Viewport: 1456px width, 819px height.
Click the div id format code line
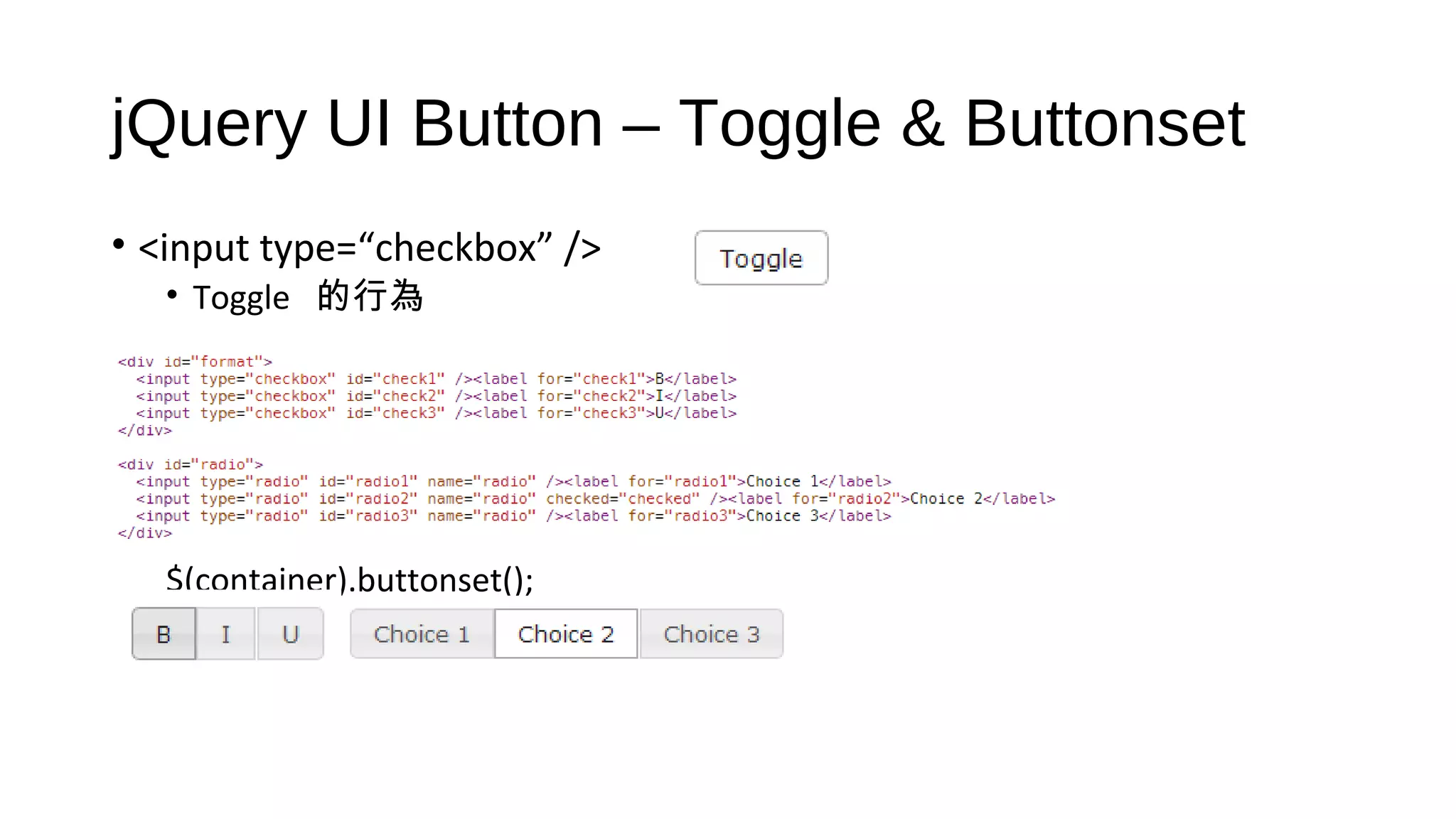pyautogui.click(x=195, y=362)
